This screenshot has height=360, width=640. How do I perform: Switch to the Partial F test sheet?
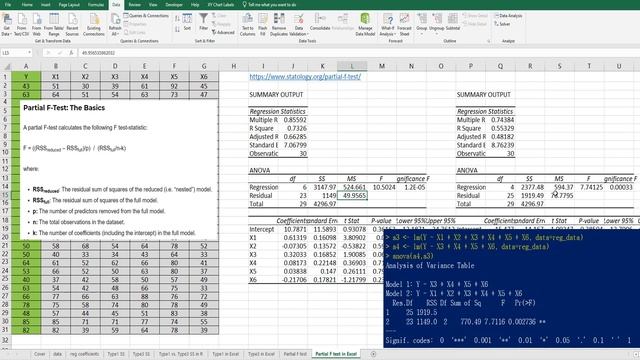(295, 354)
